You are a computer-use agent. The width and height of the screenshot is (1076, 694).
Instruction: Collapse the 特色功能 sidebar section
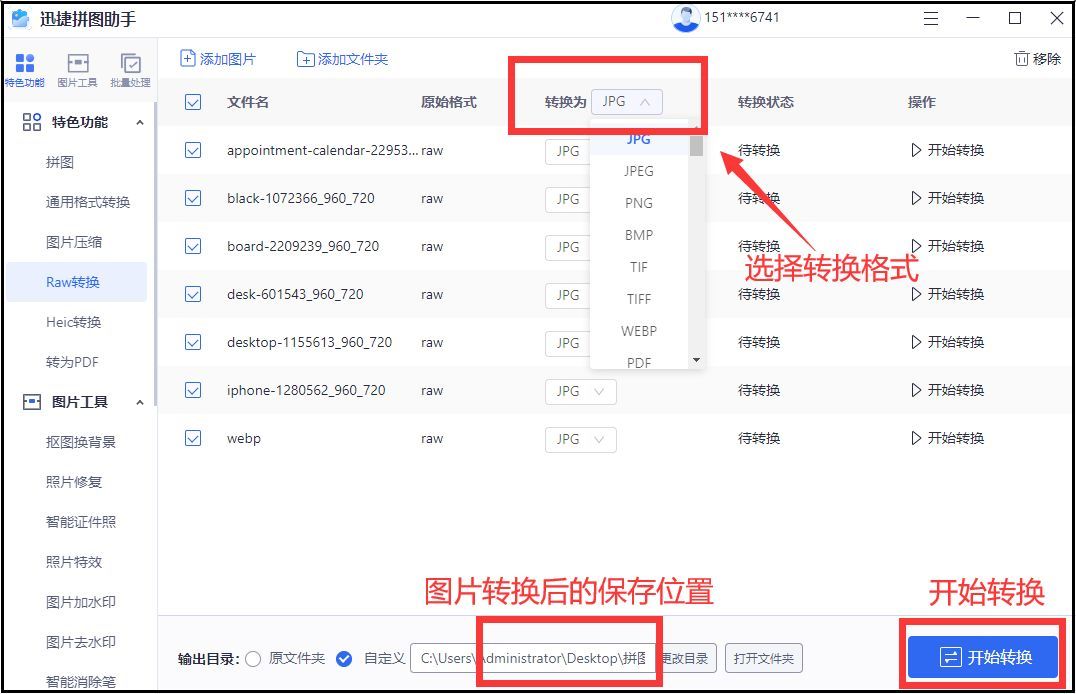[140, 123]
